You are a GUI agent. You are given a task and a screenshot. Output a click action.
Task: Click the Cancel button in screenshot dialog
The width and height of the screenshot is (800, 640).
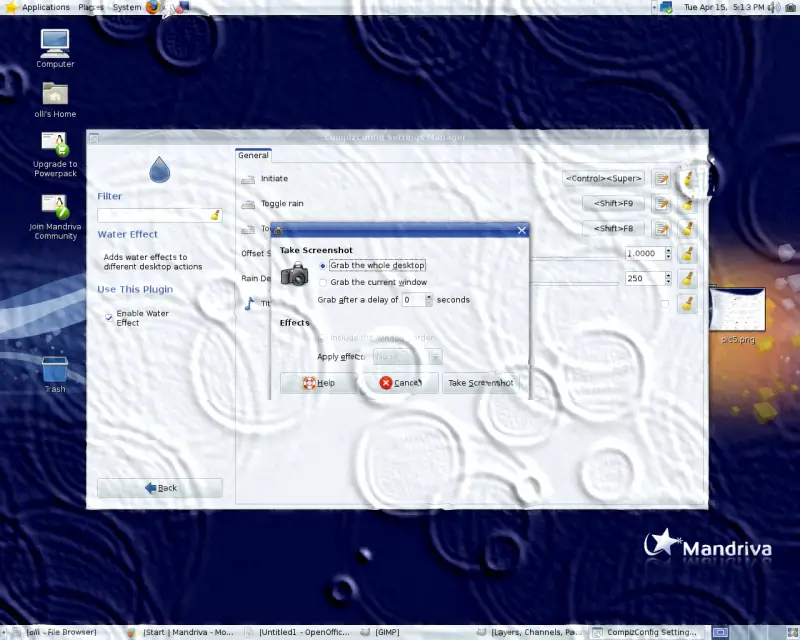(x=401, y=383)
